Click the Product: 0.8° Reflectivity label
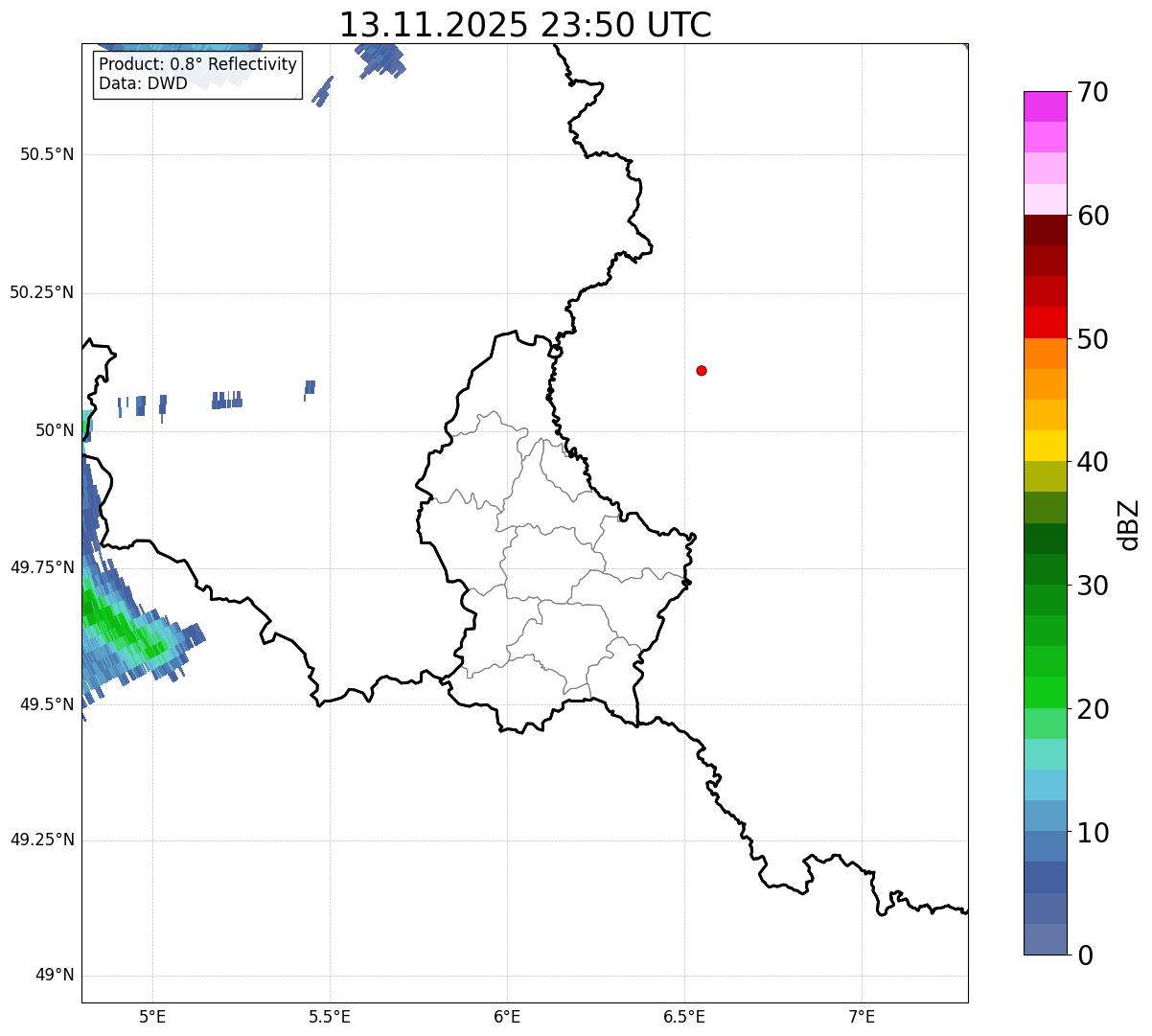Image resolution: width=1152 pixels, height=1036 pixels. 197,64
